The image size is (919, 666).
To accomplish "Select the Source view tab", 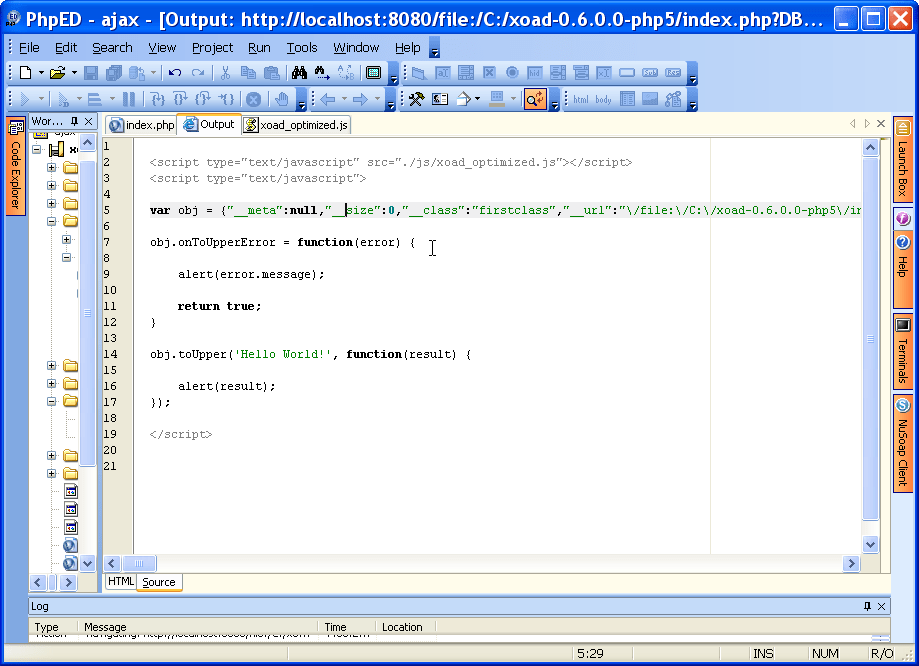I will [x=159, y=582].
